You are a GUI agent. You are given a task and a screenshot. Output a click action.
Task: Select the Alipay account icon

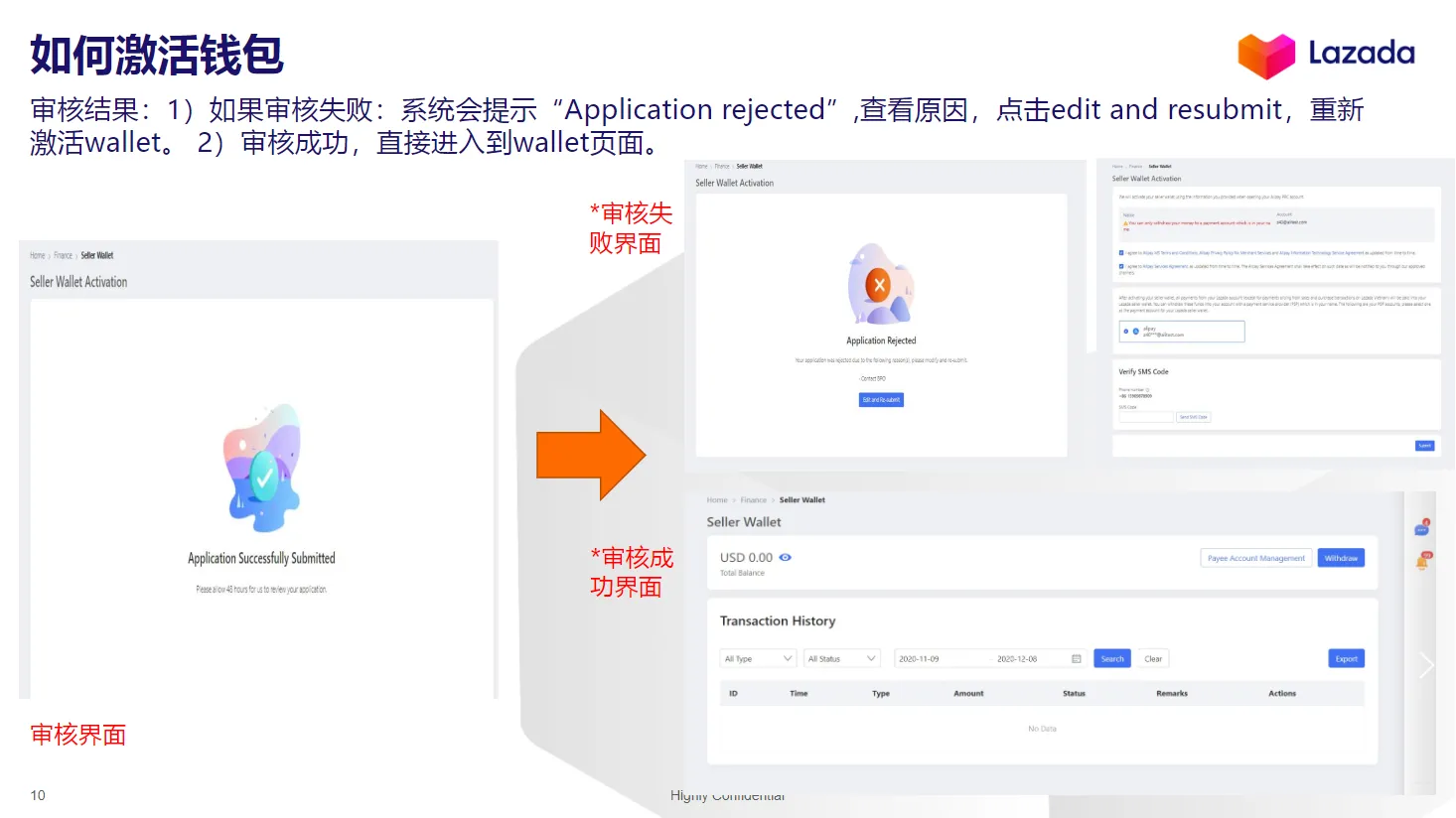(1136, 332)
